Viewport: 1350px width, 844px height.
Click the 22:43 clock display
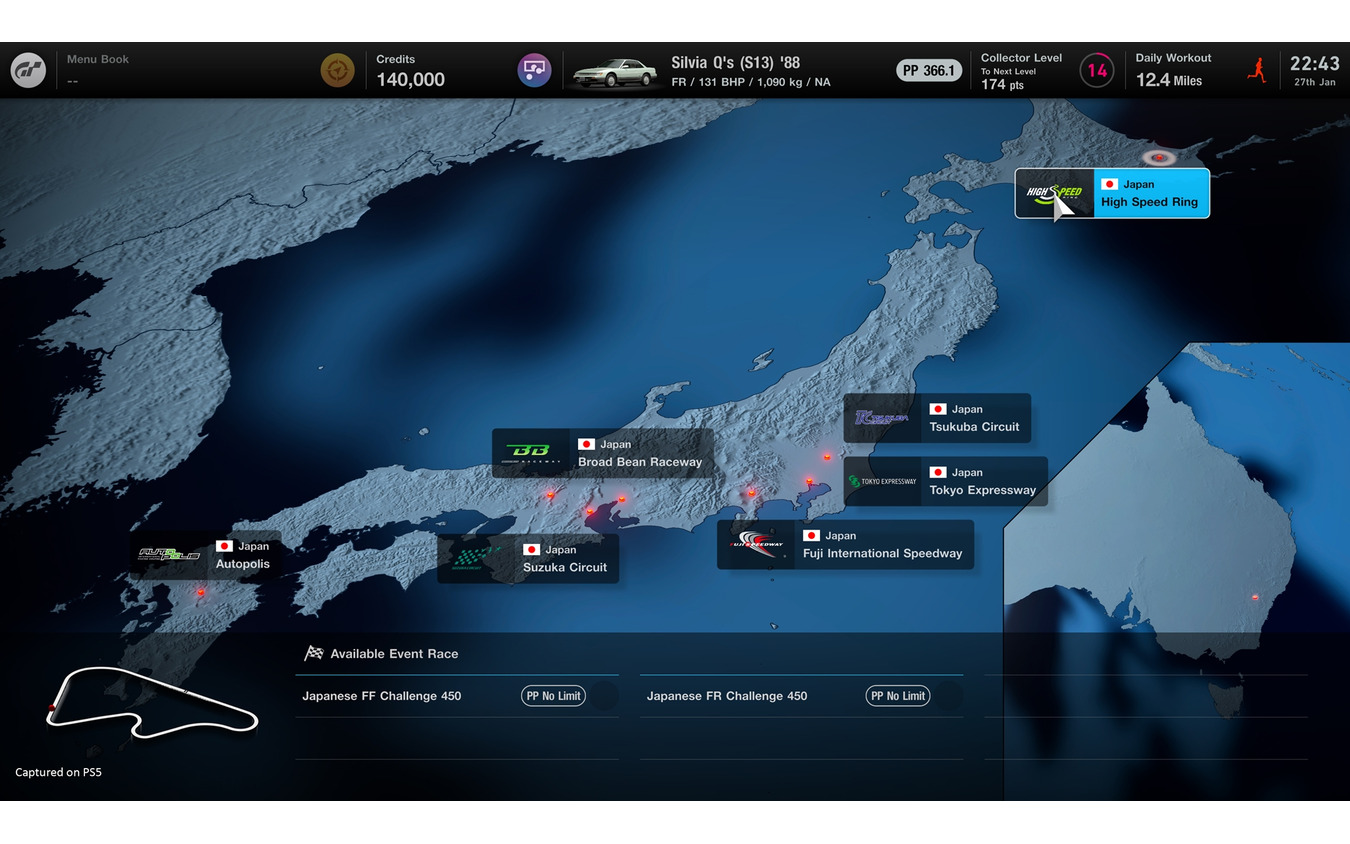click(x=1315, y=64)
